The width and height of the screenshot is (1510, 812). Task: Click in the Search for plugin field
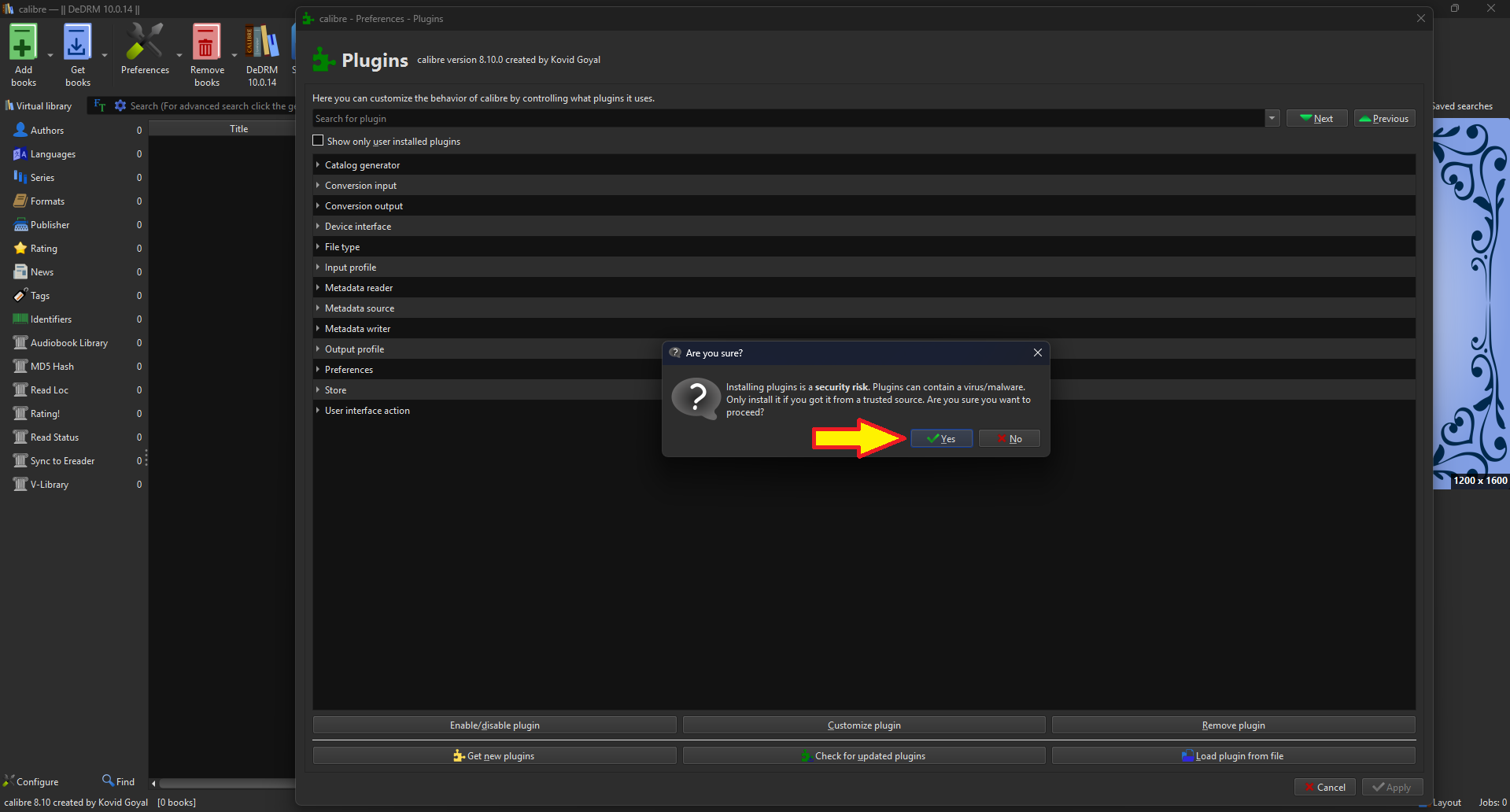[787, 119]
